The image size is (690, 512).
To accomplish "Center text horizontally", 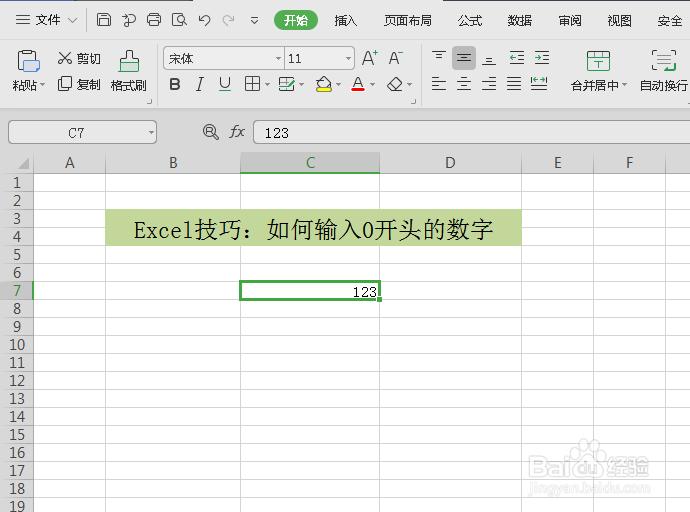I will coord(464,84).
